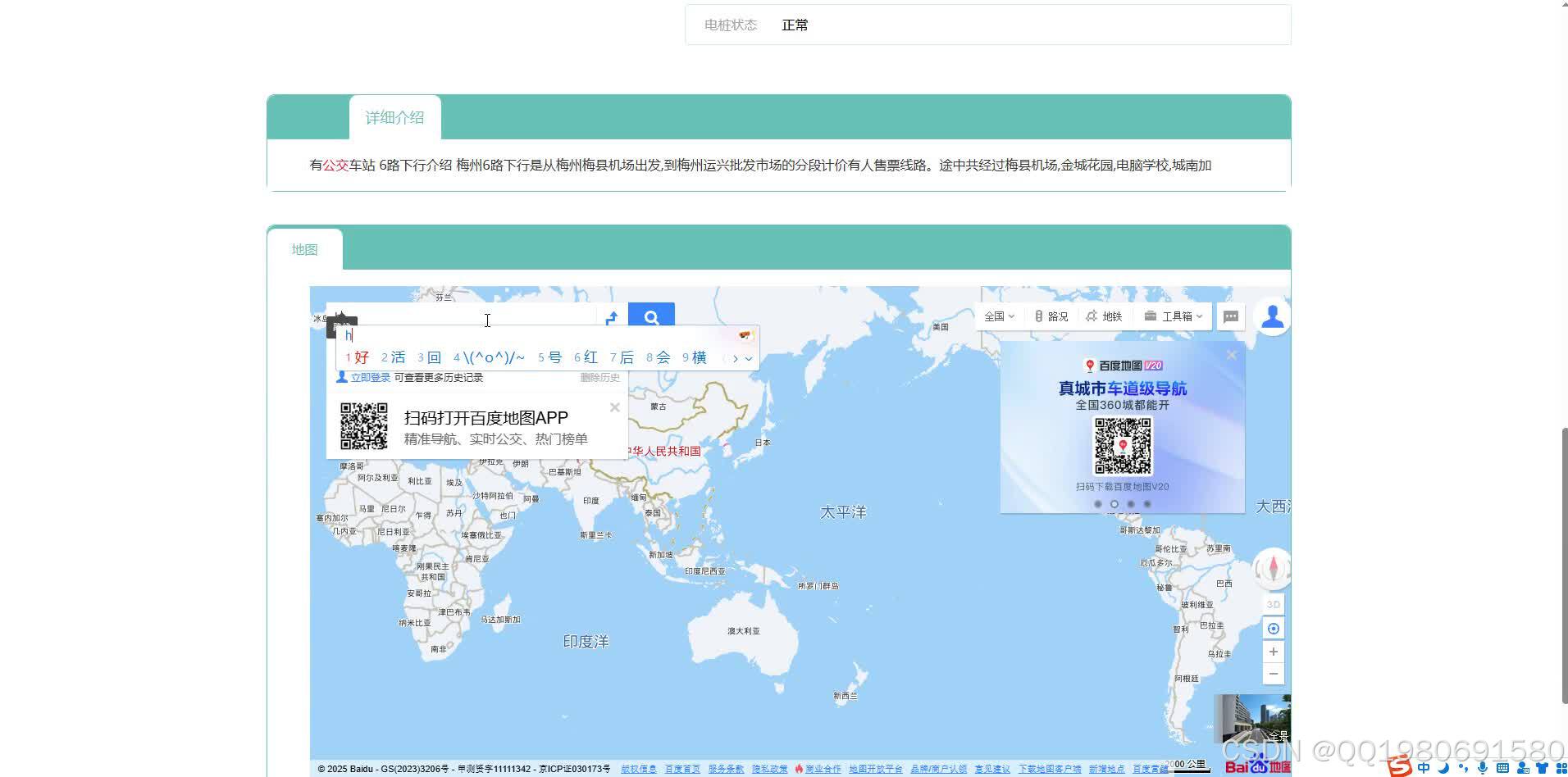Choose IME candidate 6 红
This screenshot has height=777, width=1568.
click(x=586, y=357)
